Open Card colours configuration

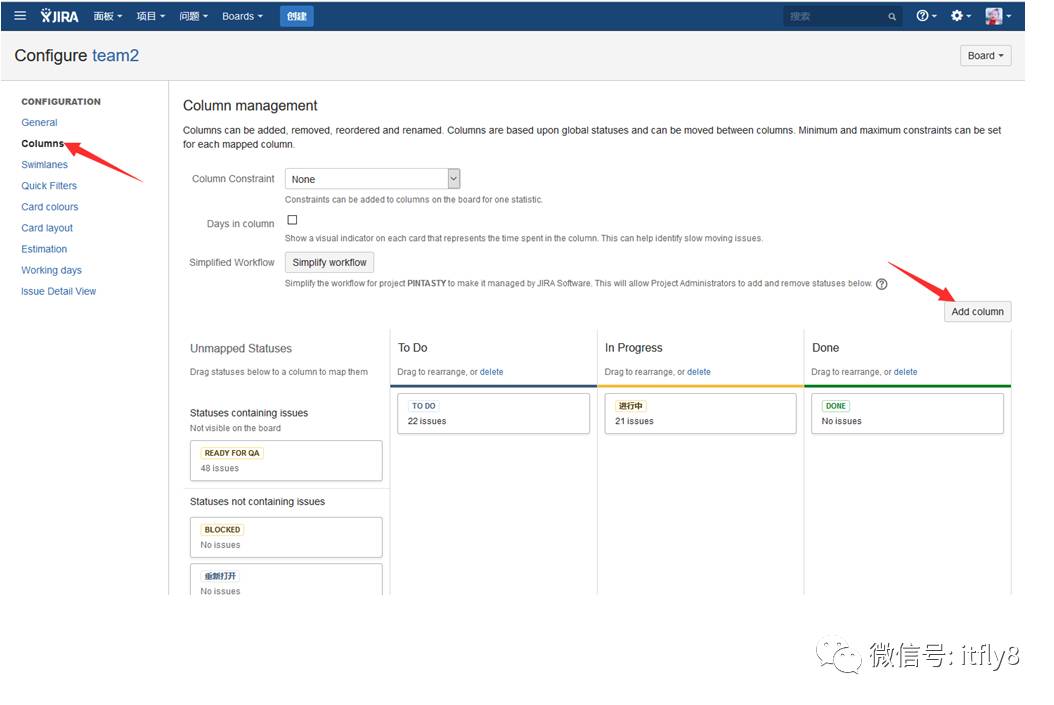(50, 207)
